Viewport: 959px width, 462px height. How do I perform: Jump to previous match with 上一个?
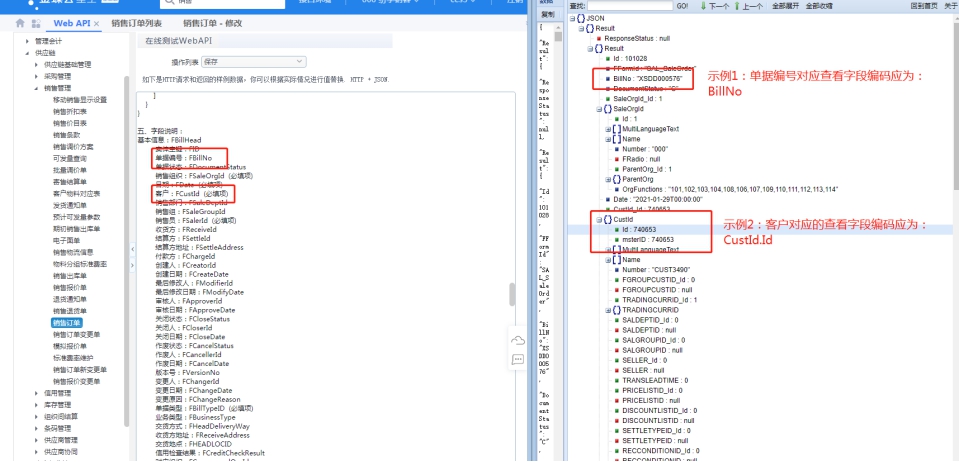(x=748, y=6)
